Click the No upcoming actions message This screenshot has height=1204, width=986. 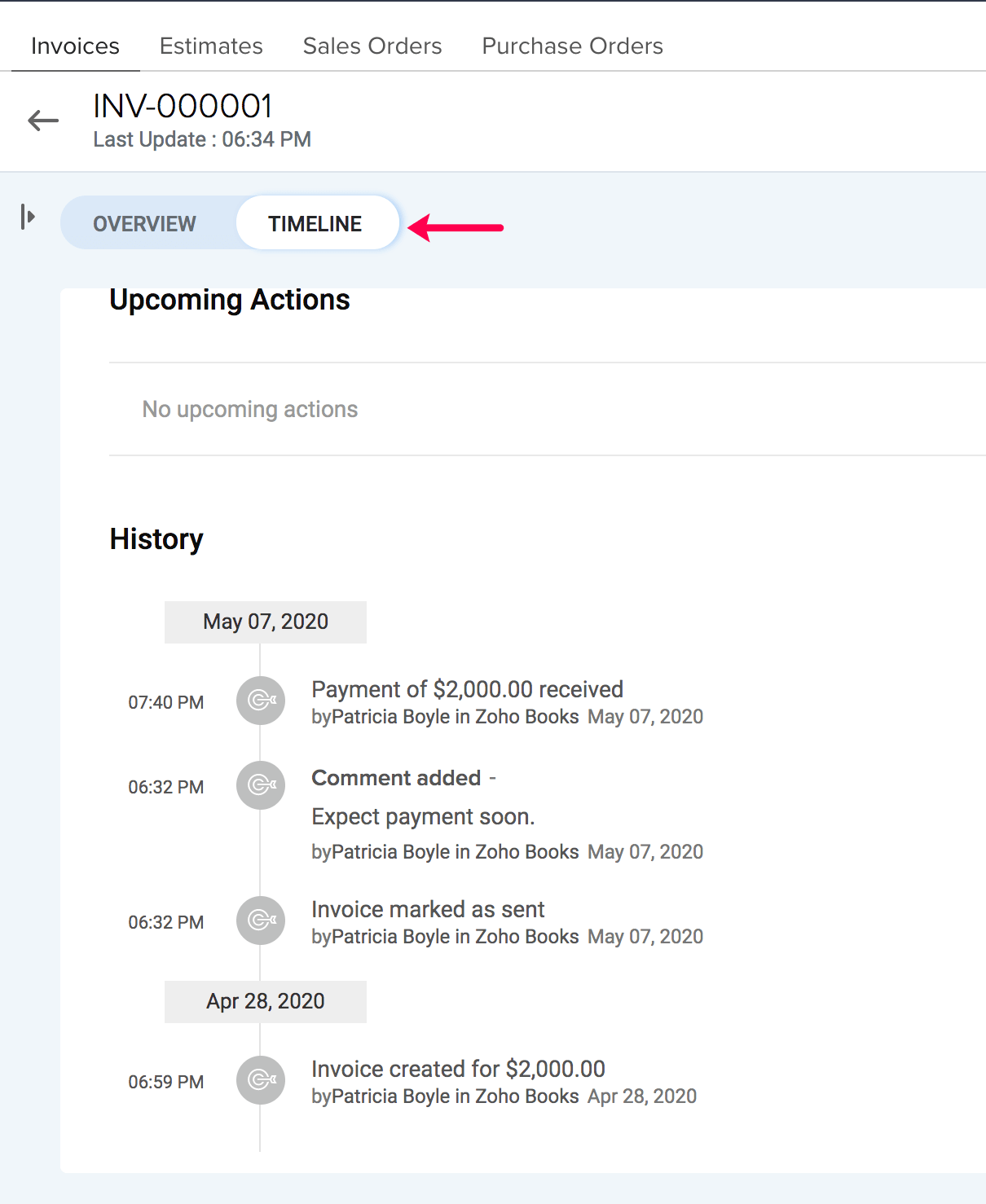[x=250, y=410]
